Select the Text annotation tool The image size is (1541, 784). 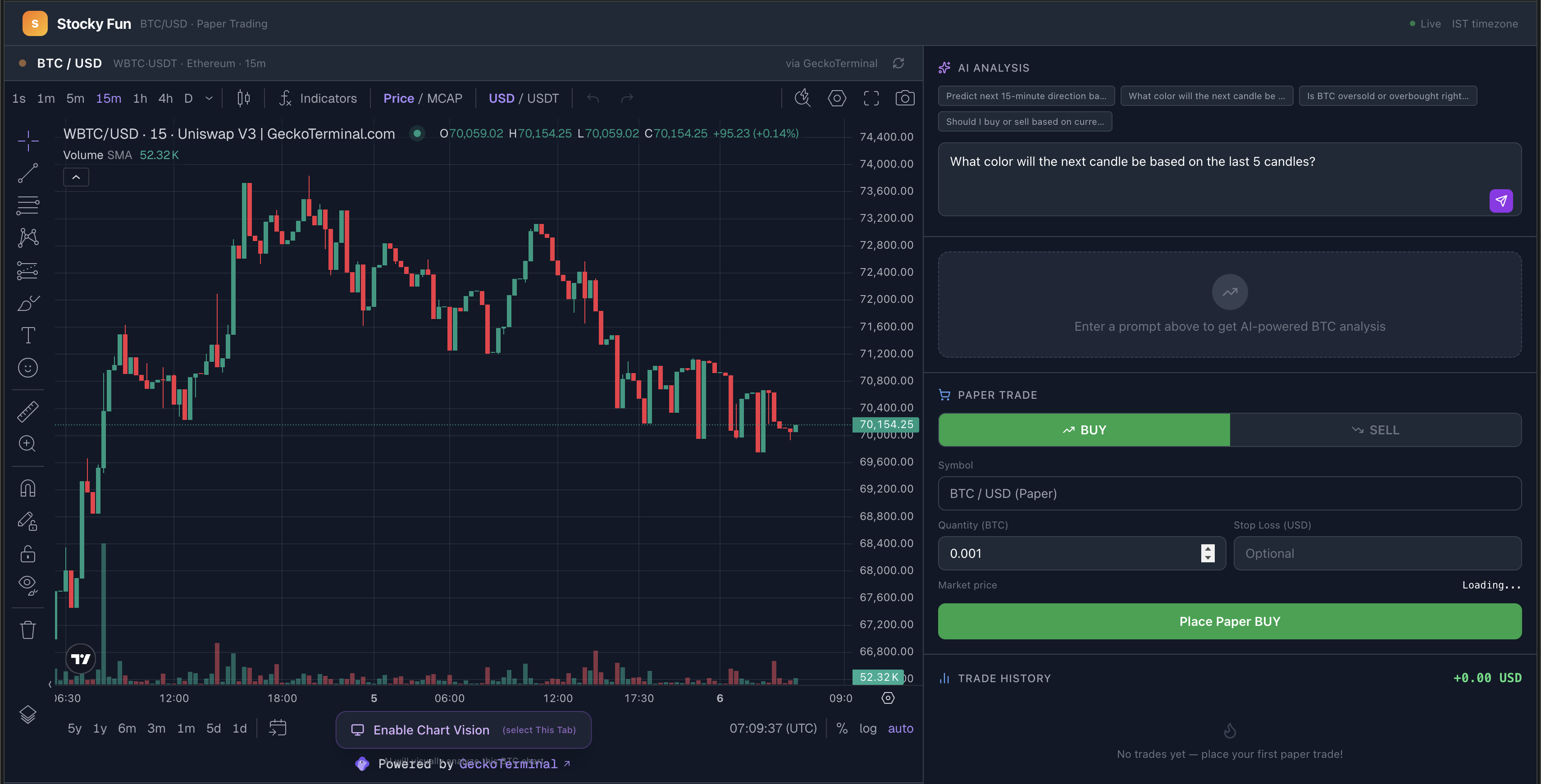click(x=27, y=336)
